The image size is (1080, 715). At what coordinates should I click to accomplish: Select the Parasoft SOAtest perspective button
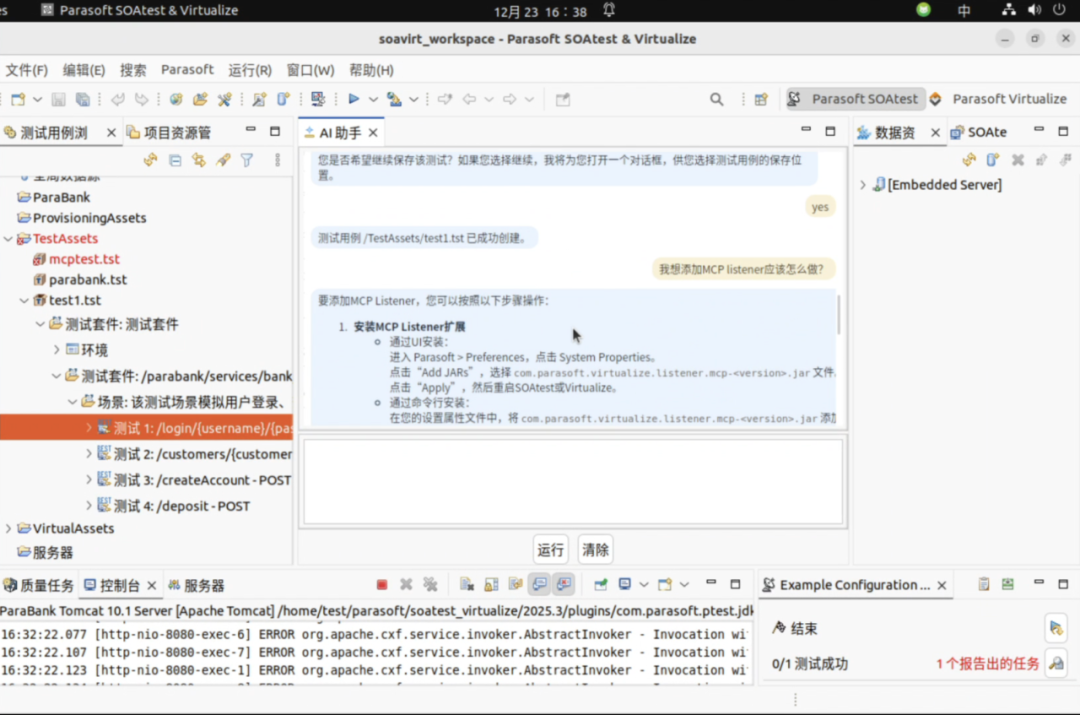point(855,99)
